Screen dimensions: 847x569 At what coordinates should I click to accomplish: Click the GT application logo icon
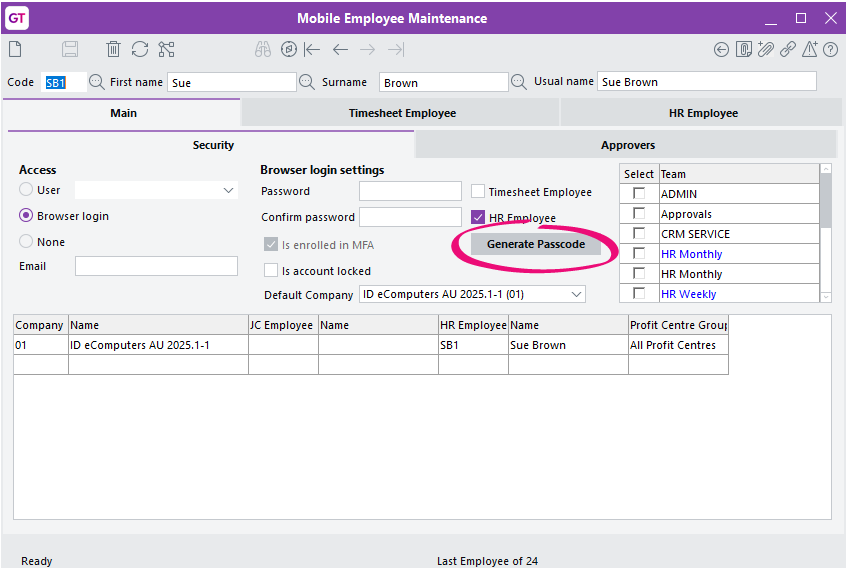pos(17,18)
